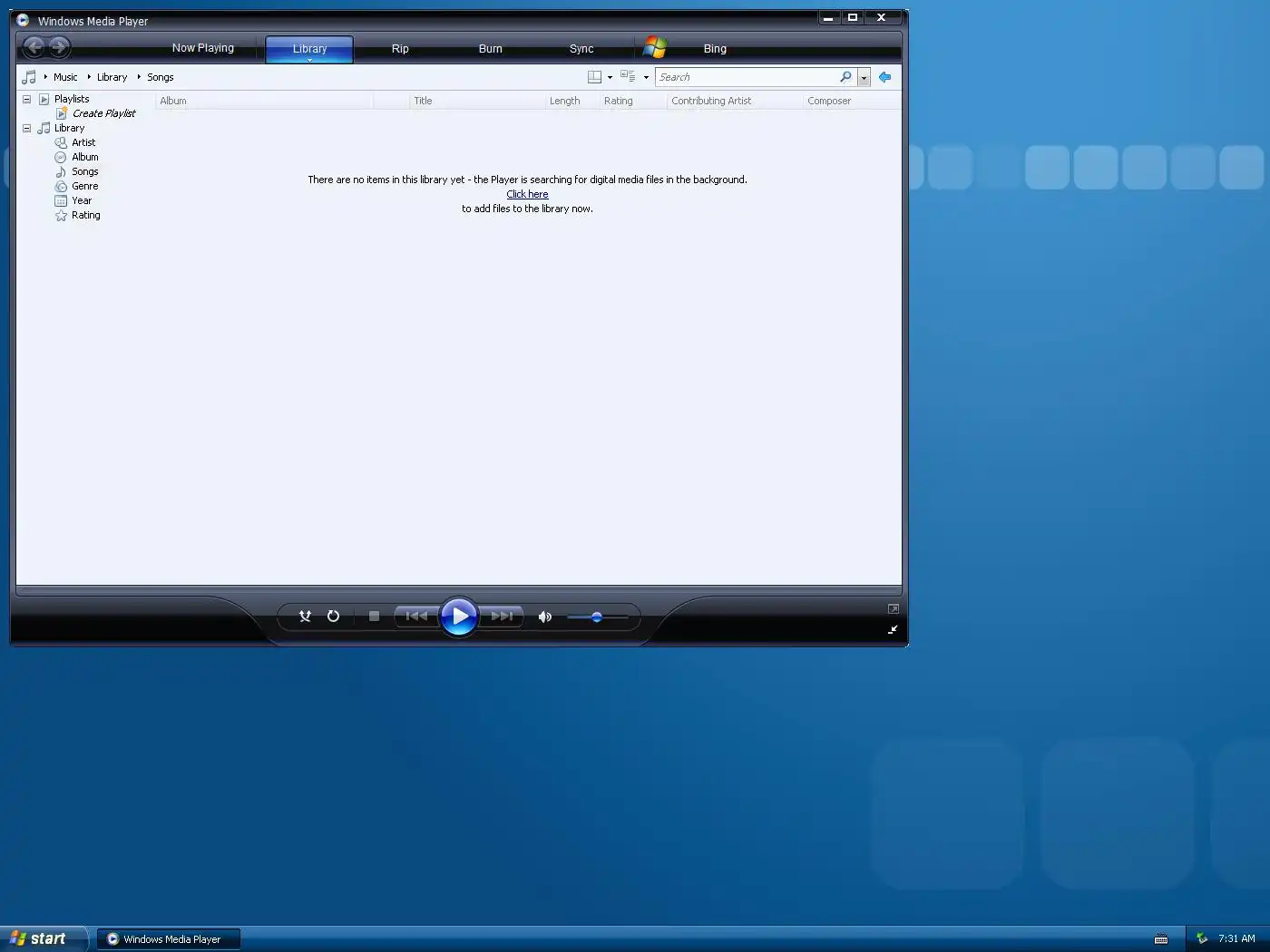Click the View options icon
The image size is (1270, 952).
pos(628,77)
